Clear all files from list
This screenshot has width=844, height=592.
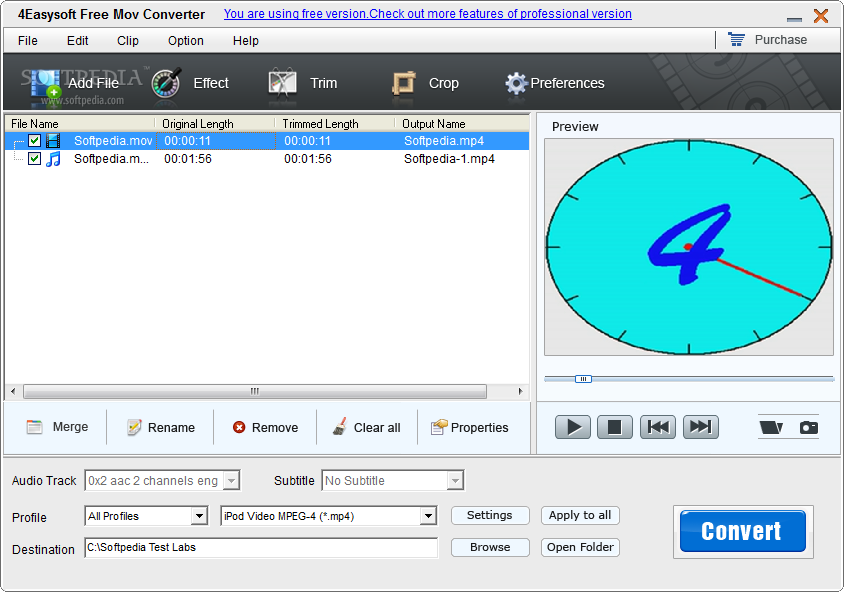pyautogui.click(x=367, y=427)
